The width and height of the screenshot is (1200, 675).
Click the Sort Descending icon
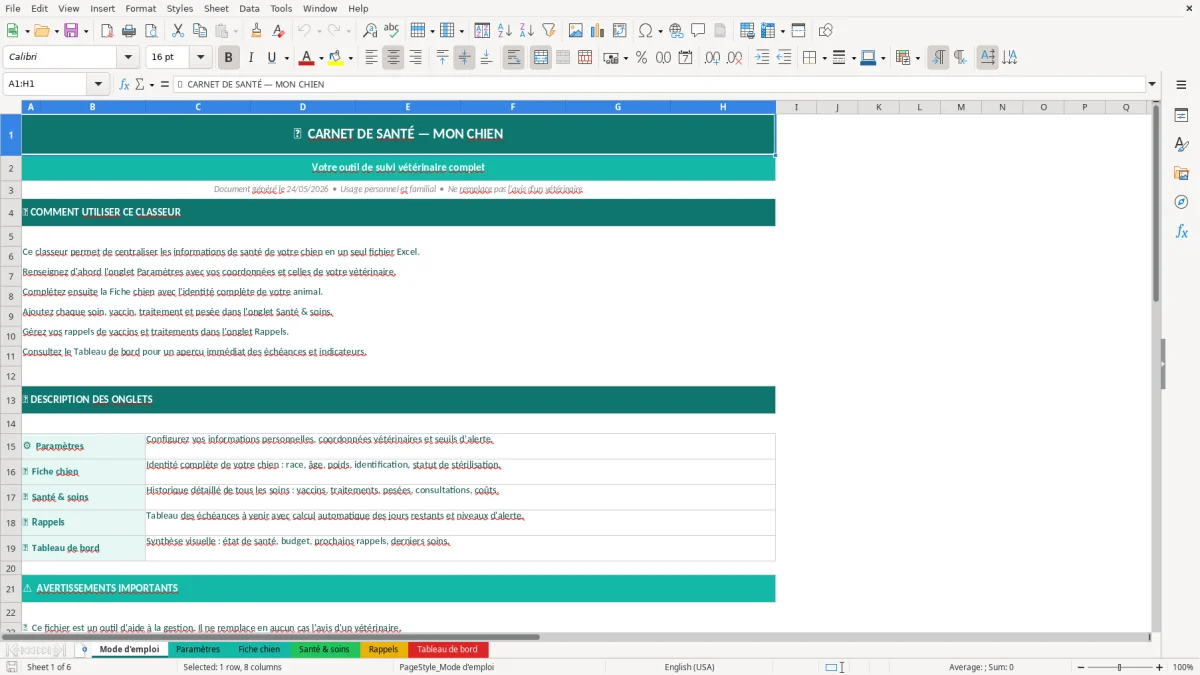(527, 30)
